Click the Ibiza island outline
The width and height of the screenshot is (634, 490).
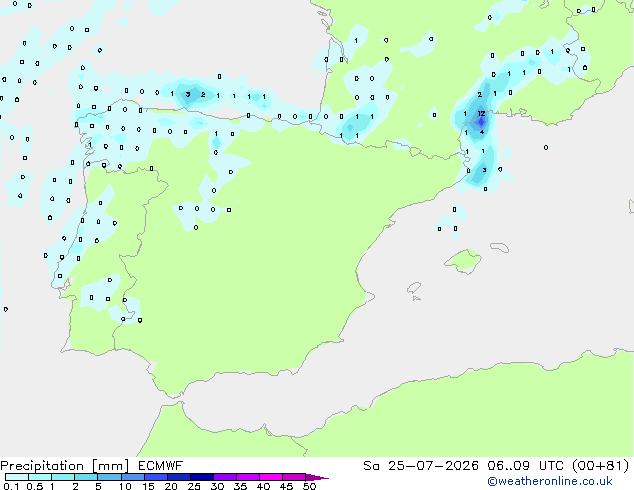(414, 288)
